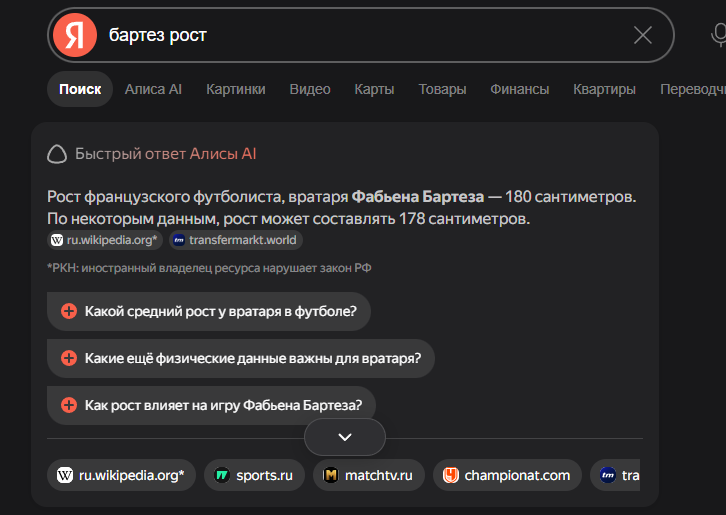Click 'По некоторым данным' sentence with 178 сантиметров
Viewport: 726px width, 515px height.
(x=288, y=219)
